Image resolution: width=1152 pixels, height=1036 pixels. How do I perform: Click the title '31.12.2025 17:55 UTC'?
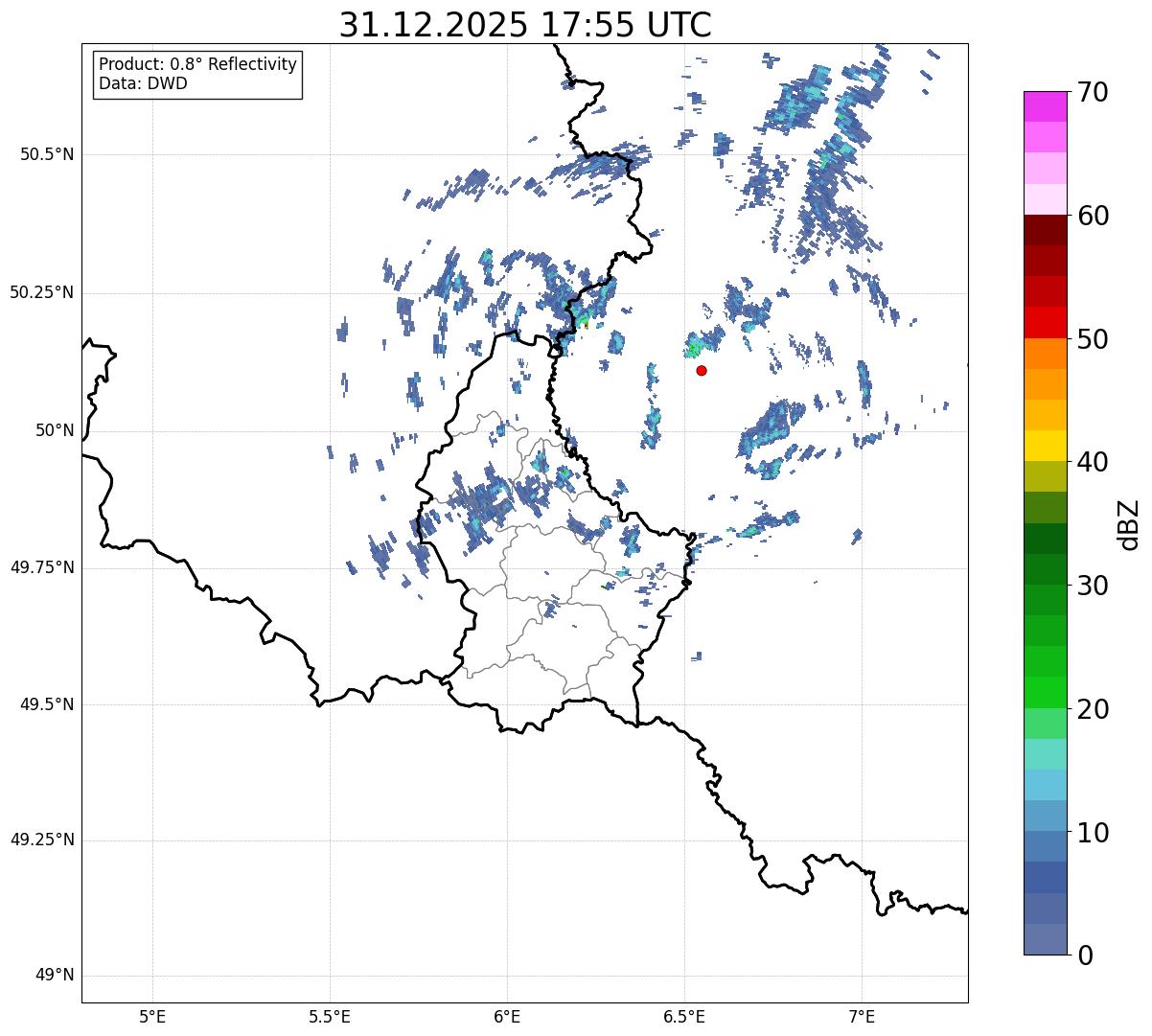pyautogui.click(x=525, y=25)
